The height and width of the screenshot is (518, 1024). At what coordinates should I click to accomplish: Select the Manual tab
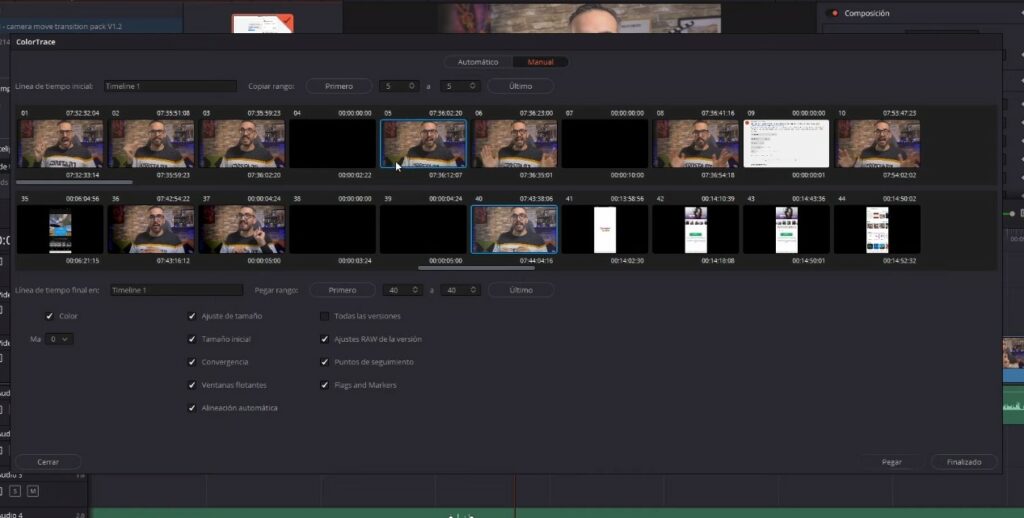pos(541,62)
